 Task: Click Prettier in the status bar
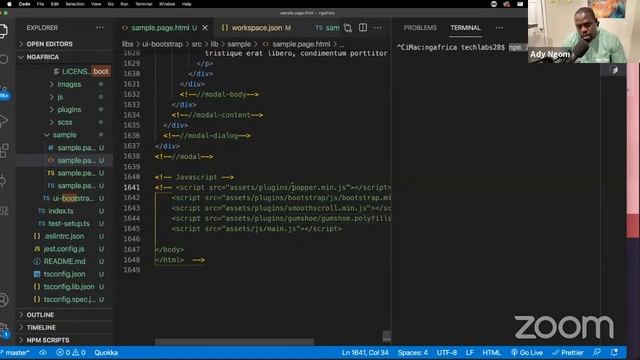click(568, 353)
